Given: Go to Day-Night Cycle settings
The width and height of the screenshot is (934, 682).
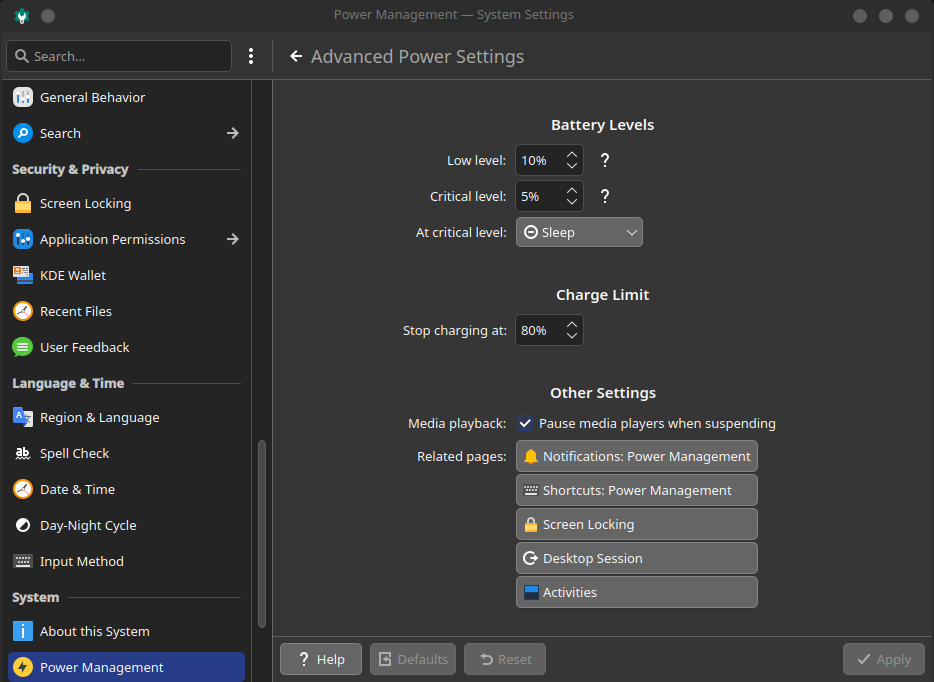Looking at the screenshot, I should (x=87, y=525).
